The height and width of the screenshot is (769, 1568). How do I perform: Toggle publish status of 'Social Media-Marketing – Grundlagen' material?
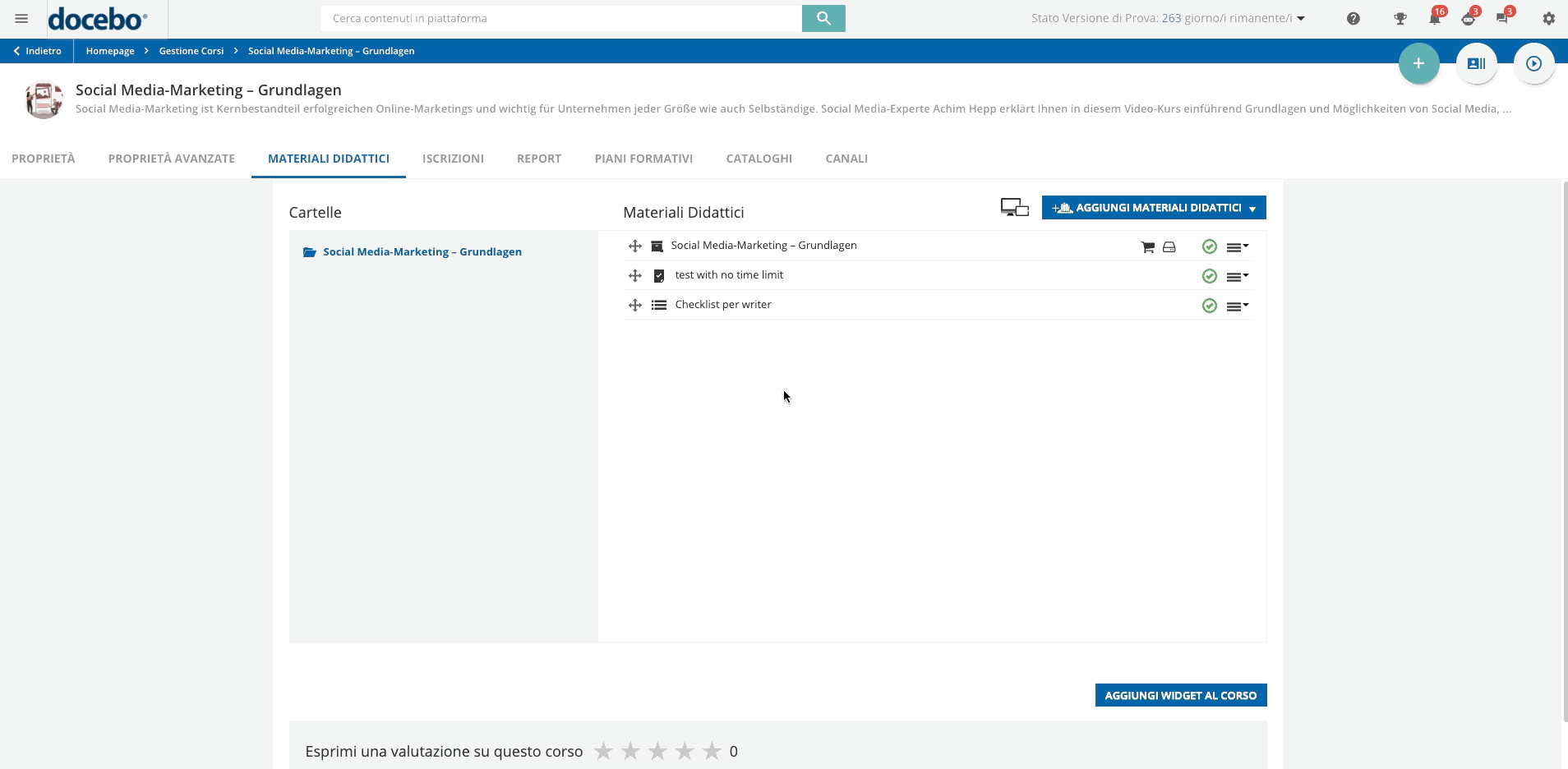[x=1208, y=245]
